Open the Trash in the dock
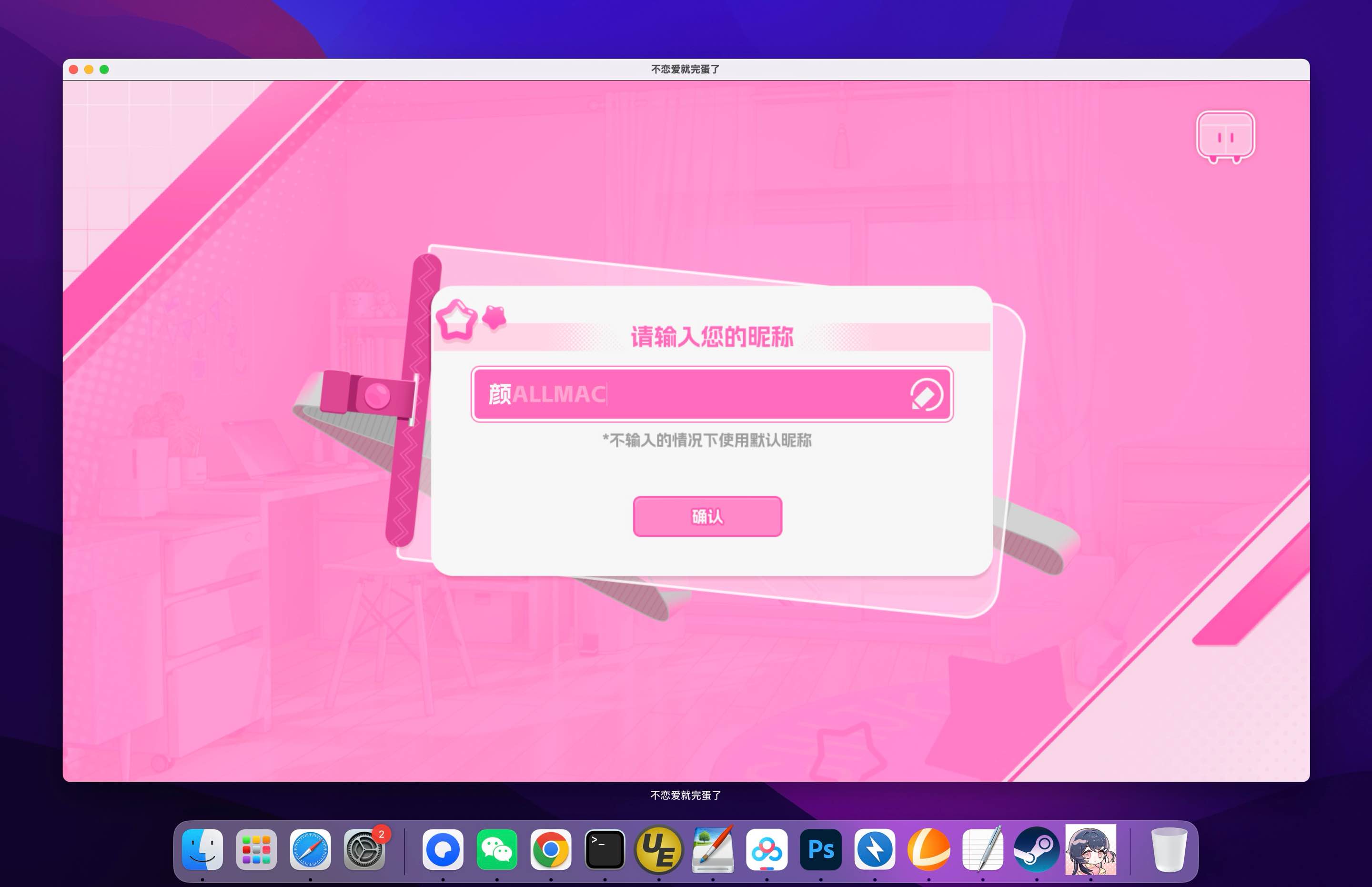Image resolution: width=1372 pixels, height=887 pixels. coord(1169,849)
